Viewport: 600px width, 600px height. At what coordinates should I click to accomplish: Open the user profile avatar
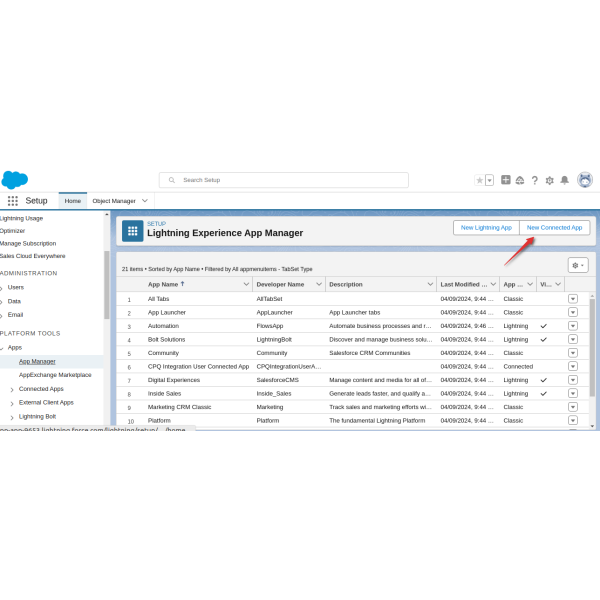click(585, 180)
